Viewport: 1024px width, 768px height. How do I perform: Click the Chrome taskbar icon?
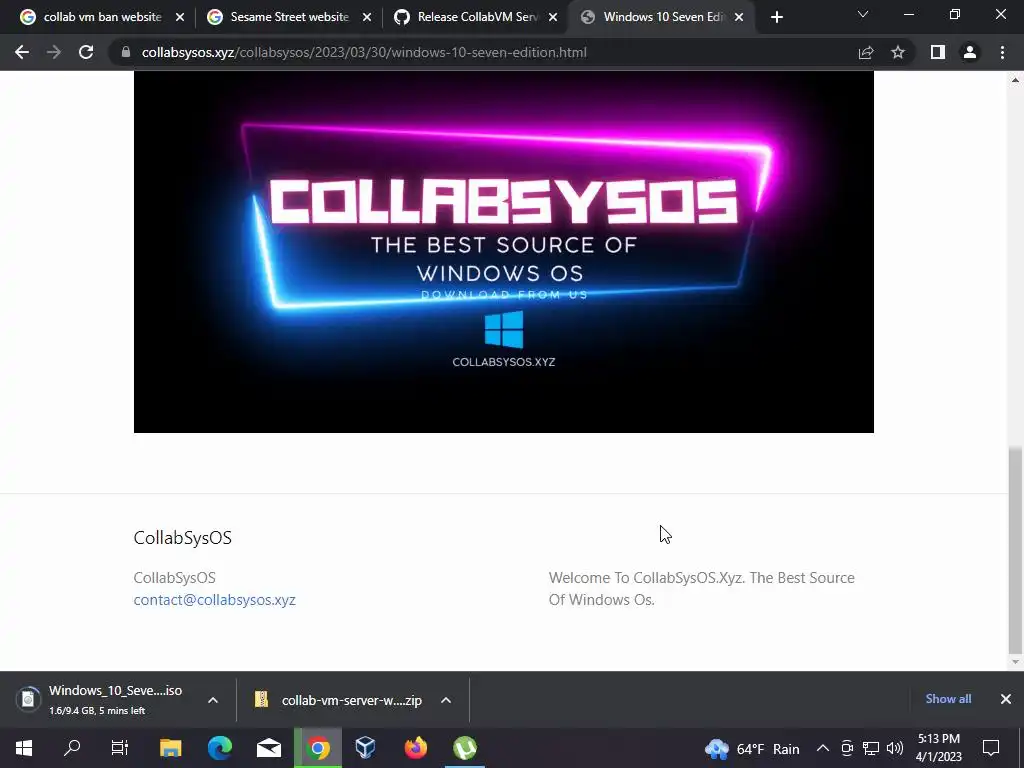(x=318, y=748)
